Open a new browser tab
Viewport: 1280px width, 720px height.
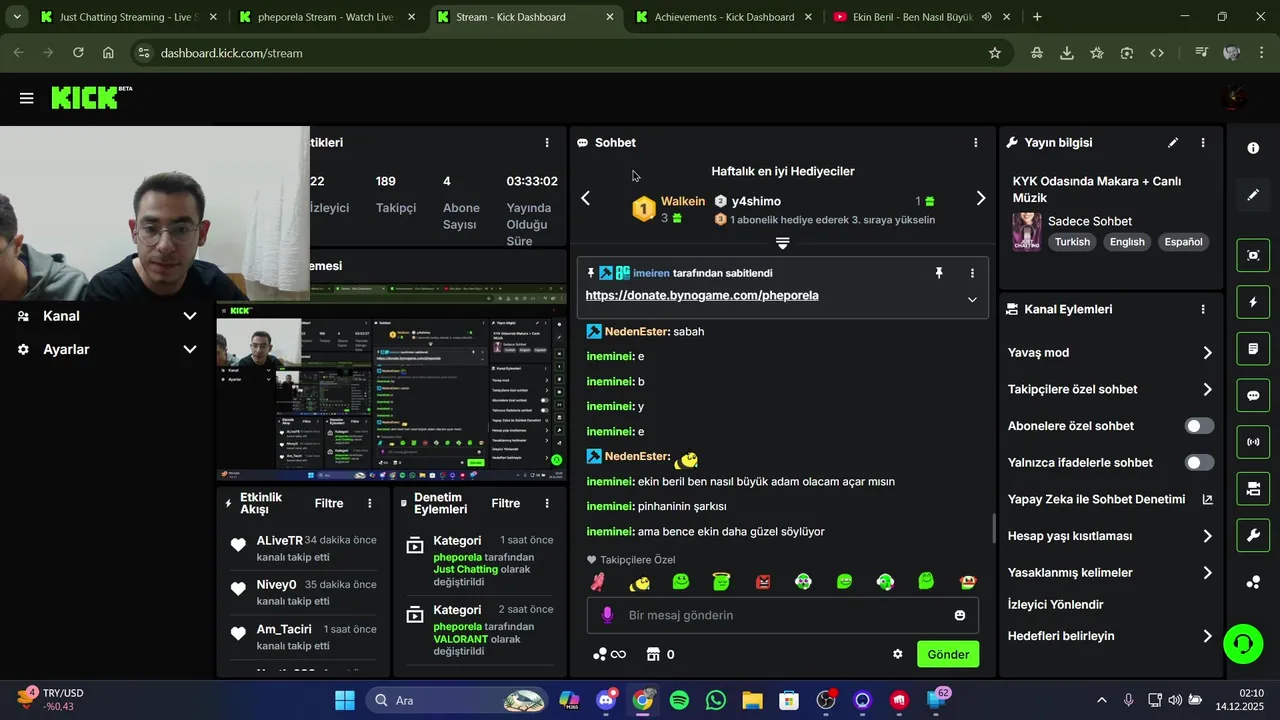1037,17
